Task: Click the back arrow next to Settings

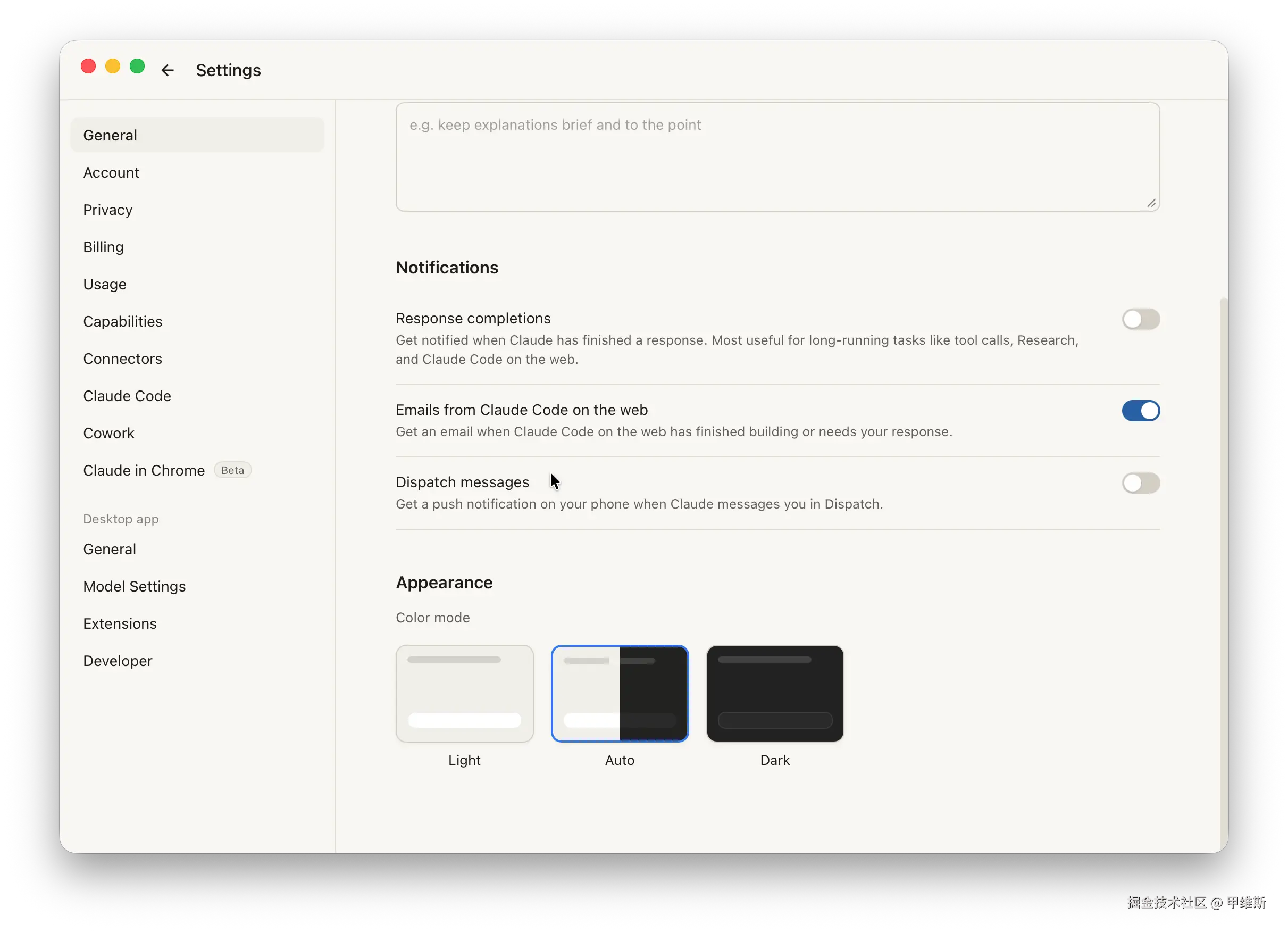Action: [x=167, y=70]
